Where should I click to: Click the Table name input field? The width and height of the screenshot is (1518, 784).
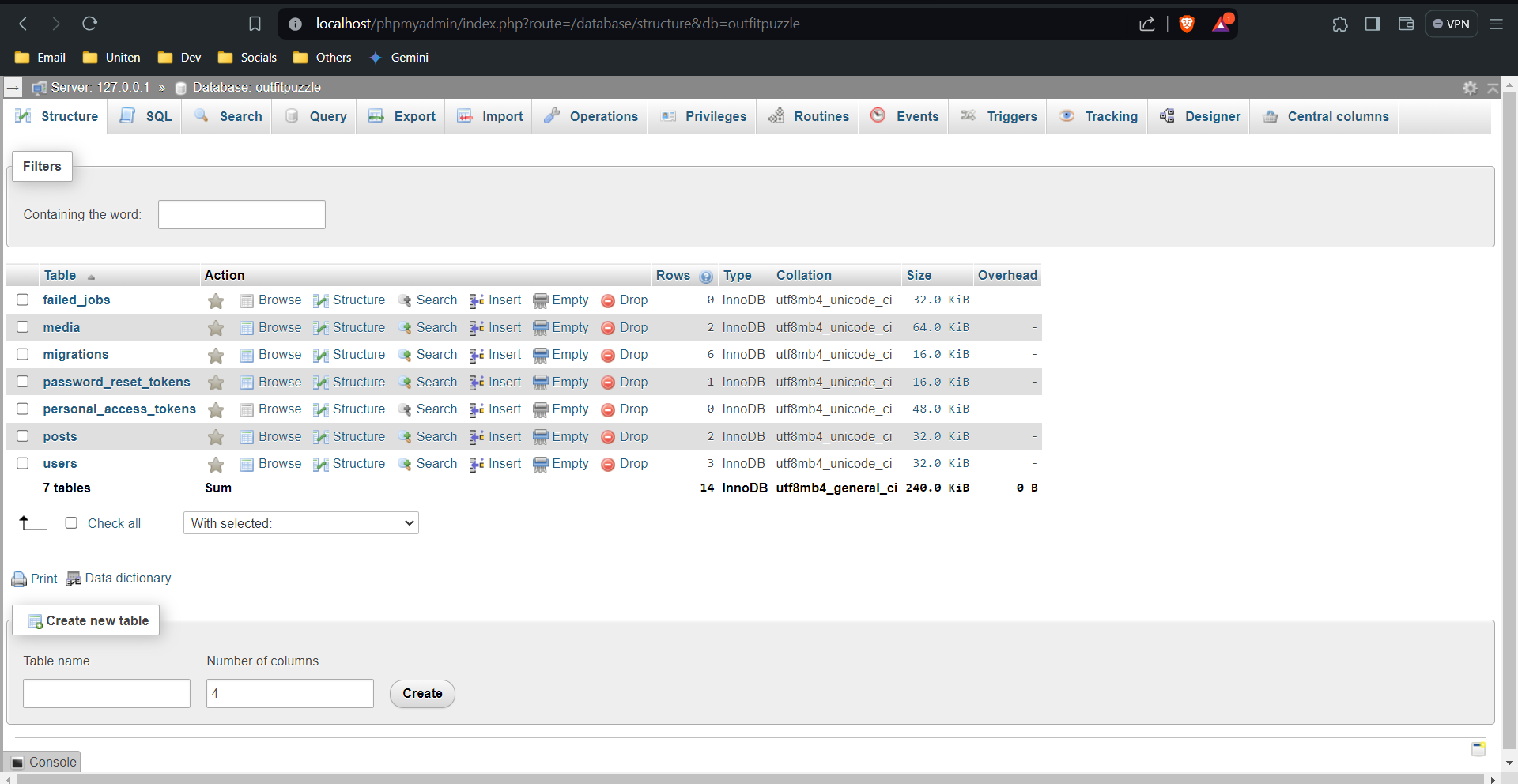107,694
